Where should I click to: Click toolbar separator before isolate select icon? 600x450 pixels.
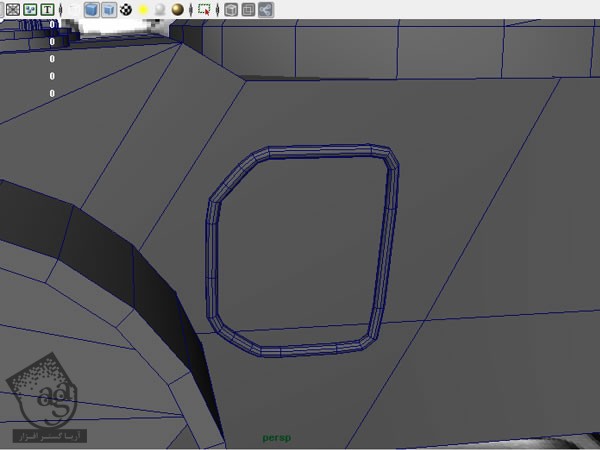pyautogui.click(x=191, y=9)
